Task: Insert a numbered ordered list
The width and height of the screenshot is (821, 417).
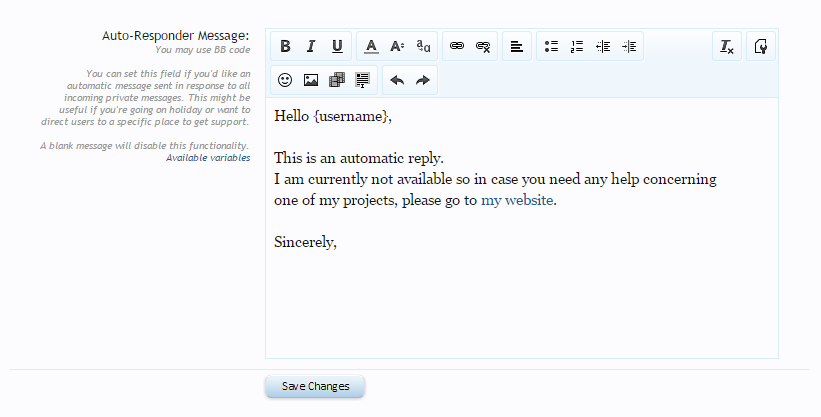Action: pyautogui.click(x=577, y=46)
